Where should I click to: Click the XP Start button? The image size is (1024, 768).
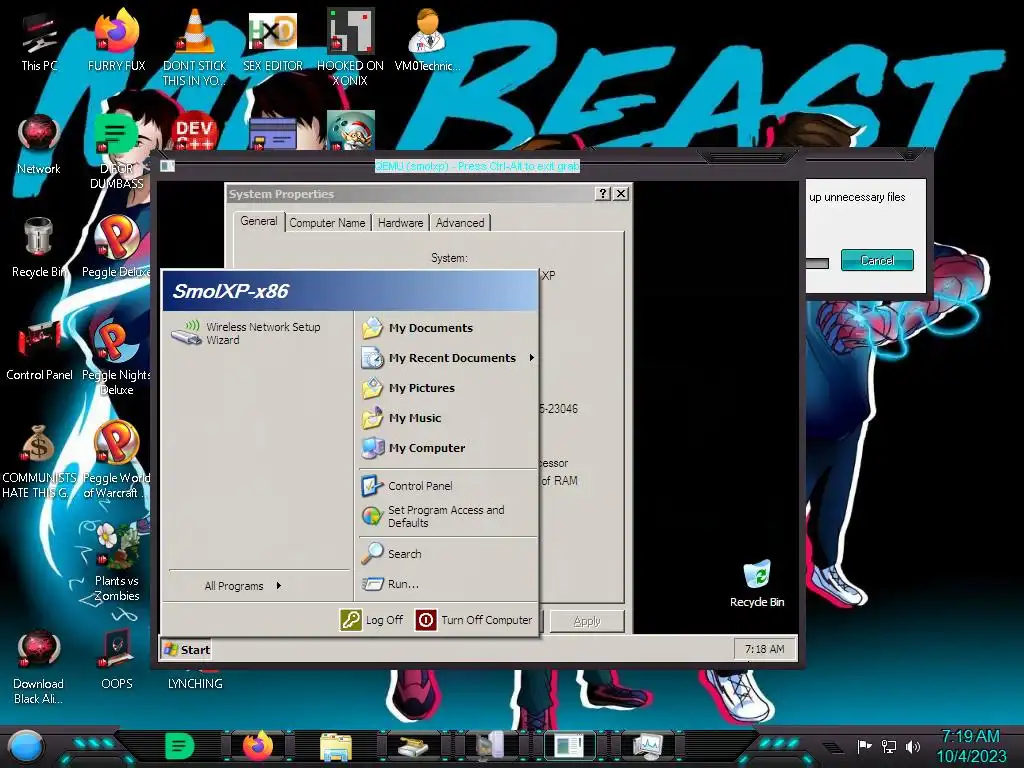pos(187,650)
